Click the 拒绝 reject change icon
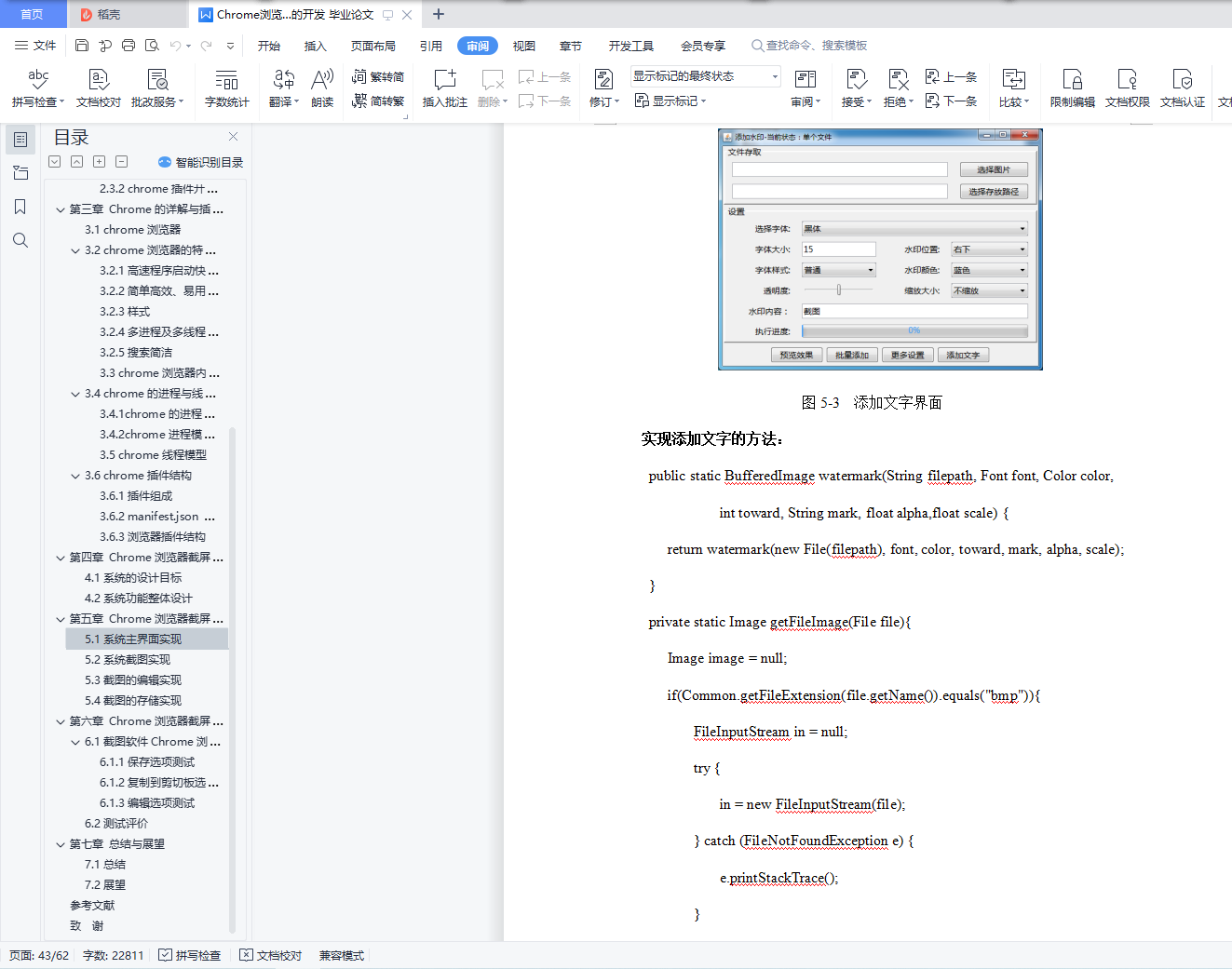1232x969 pixels. pos(898,80)
